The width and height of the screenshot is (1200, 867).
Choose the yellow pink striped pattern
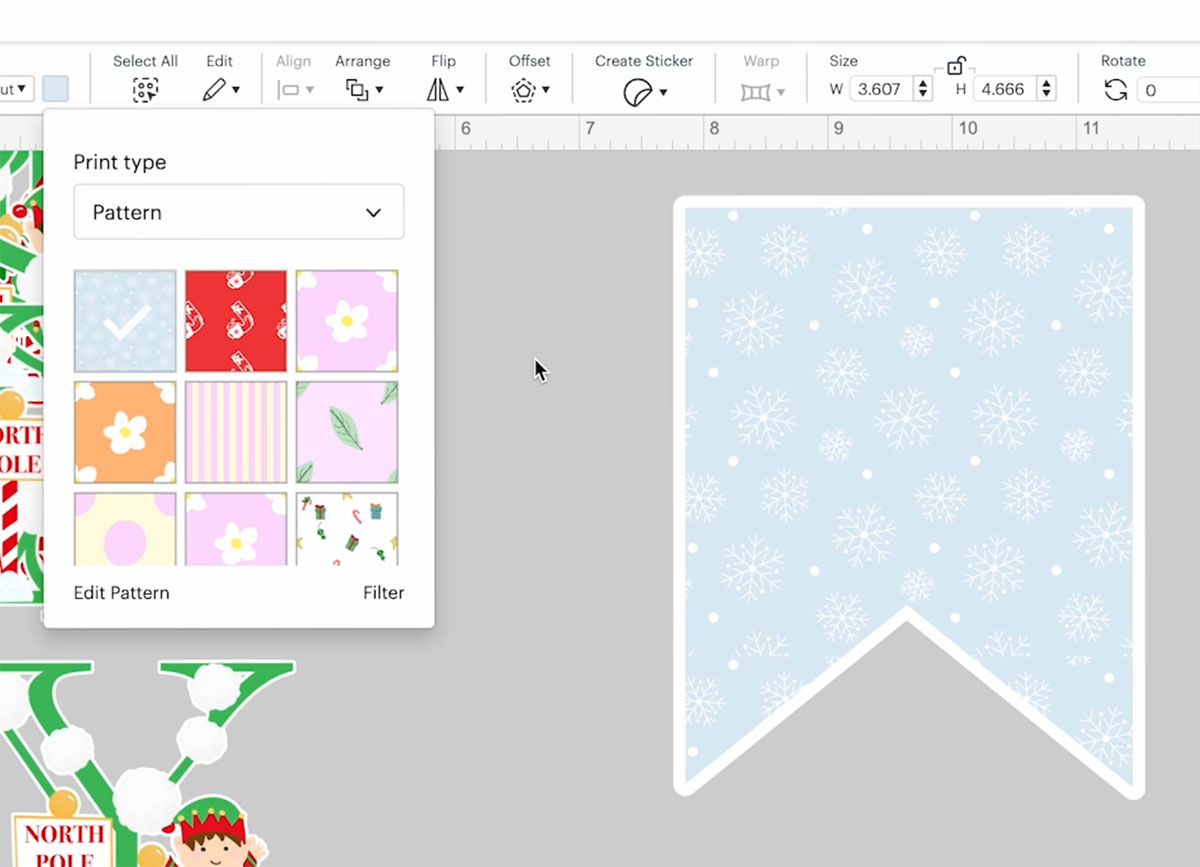click(236, 432)
